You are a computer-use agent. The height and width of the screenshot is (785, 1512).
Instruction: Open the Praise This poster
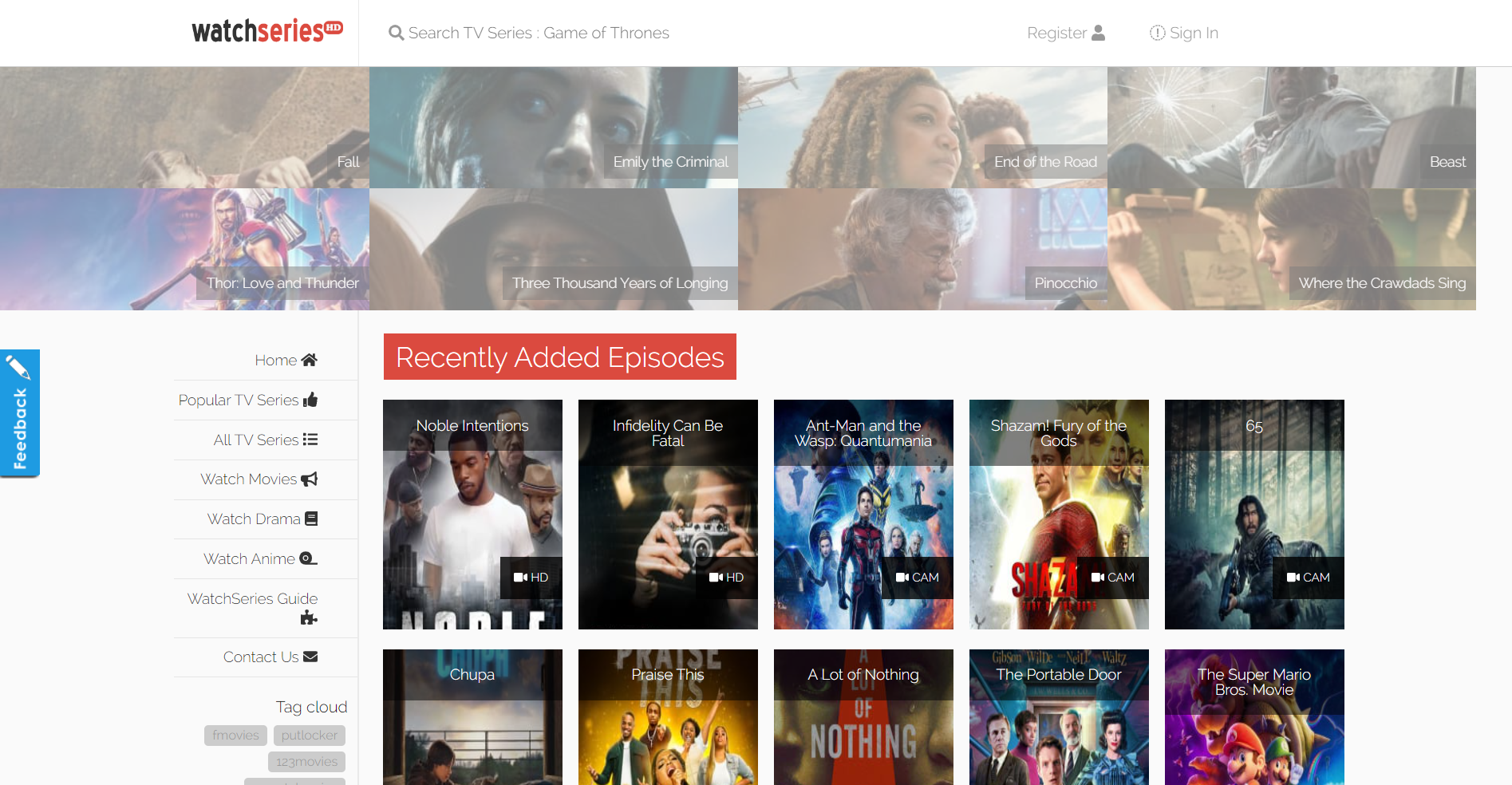tap(668, 717)
